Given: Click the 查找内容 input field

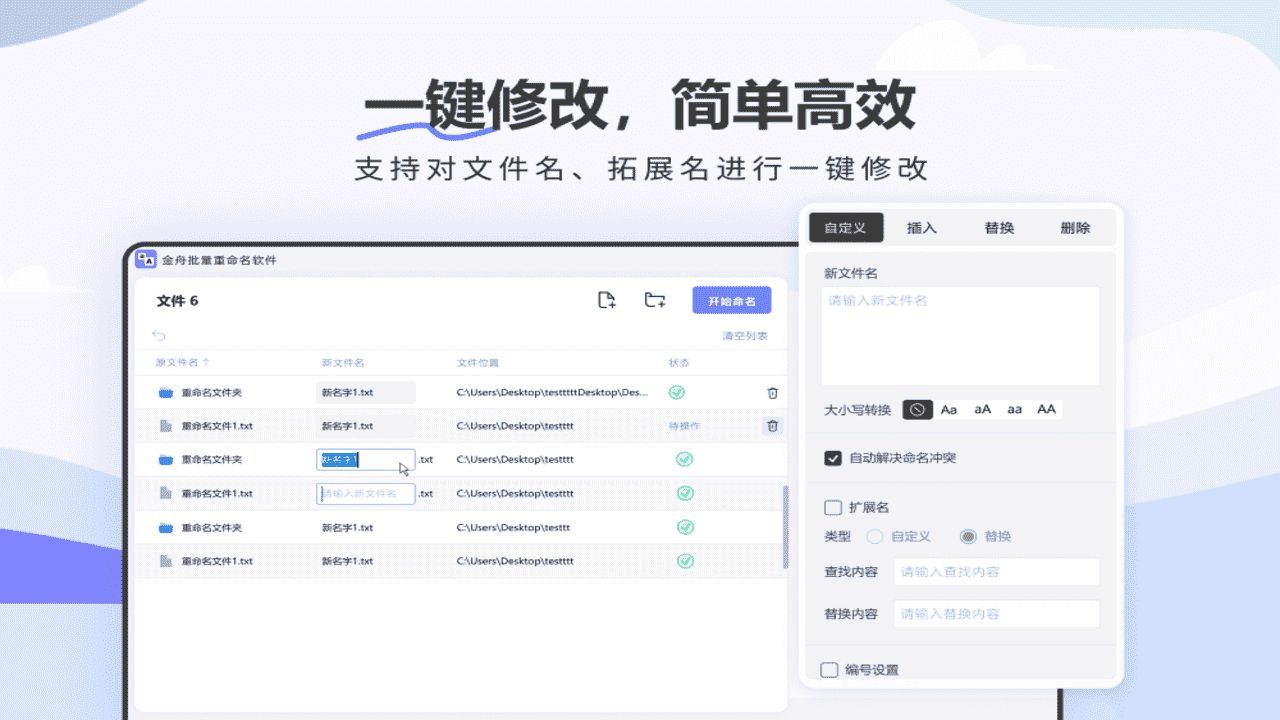Looking at the screenshot, I should pos(996,571).
